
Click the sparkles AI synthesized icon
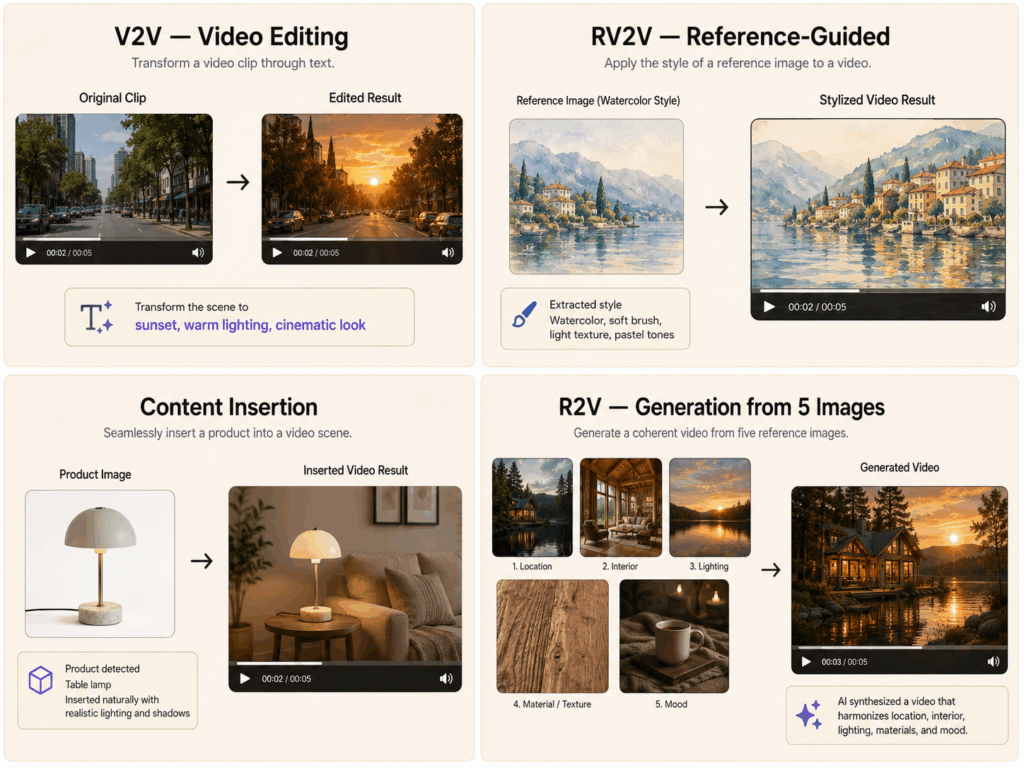coord(808,714)
